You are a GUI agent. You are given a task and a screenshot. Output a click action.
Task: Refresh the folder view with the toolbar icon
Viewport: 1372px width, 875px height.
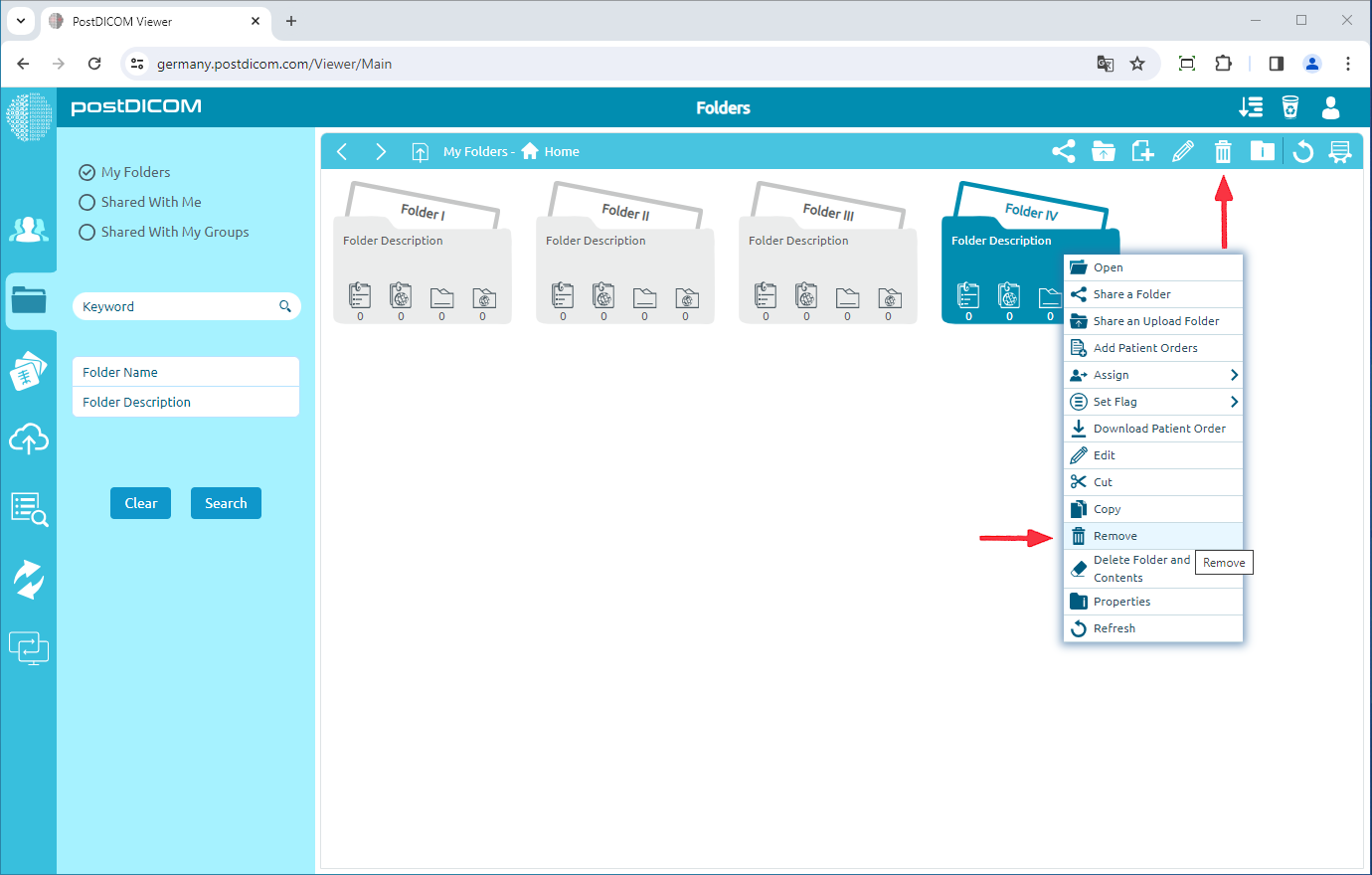pyautogui.click(x=1302, y=151)
